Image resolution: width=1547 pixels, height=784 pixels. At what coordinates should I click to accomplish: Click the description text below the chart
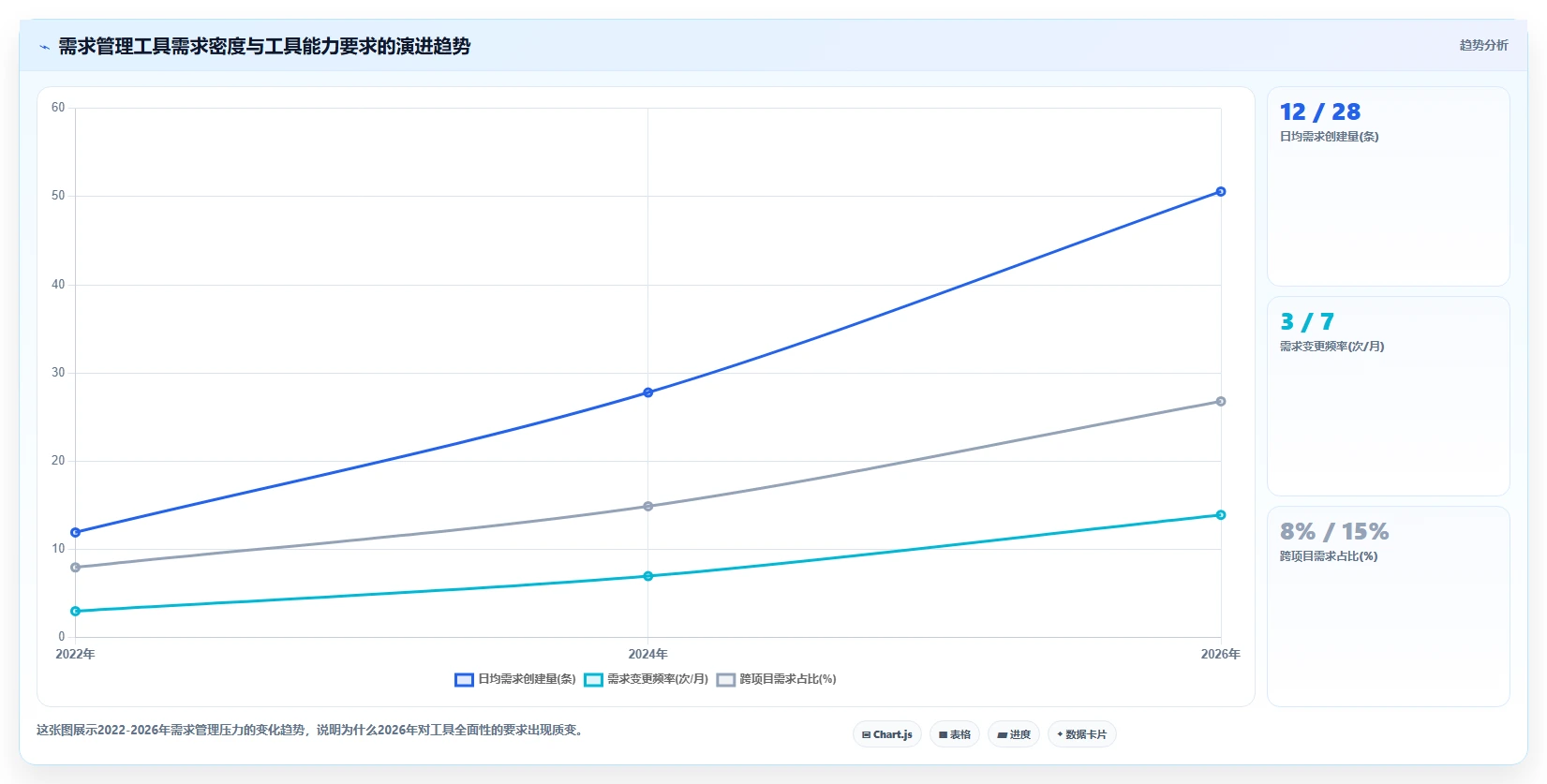[x=312, y=731]
